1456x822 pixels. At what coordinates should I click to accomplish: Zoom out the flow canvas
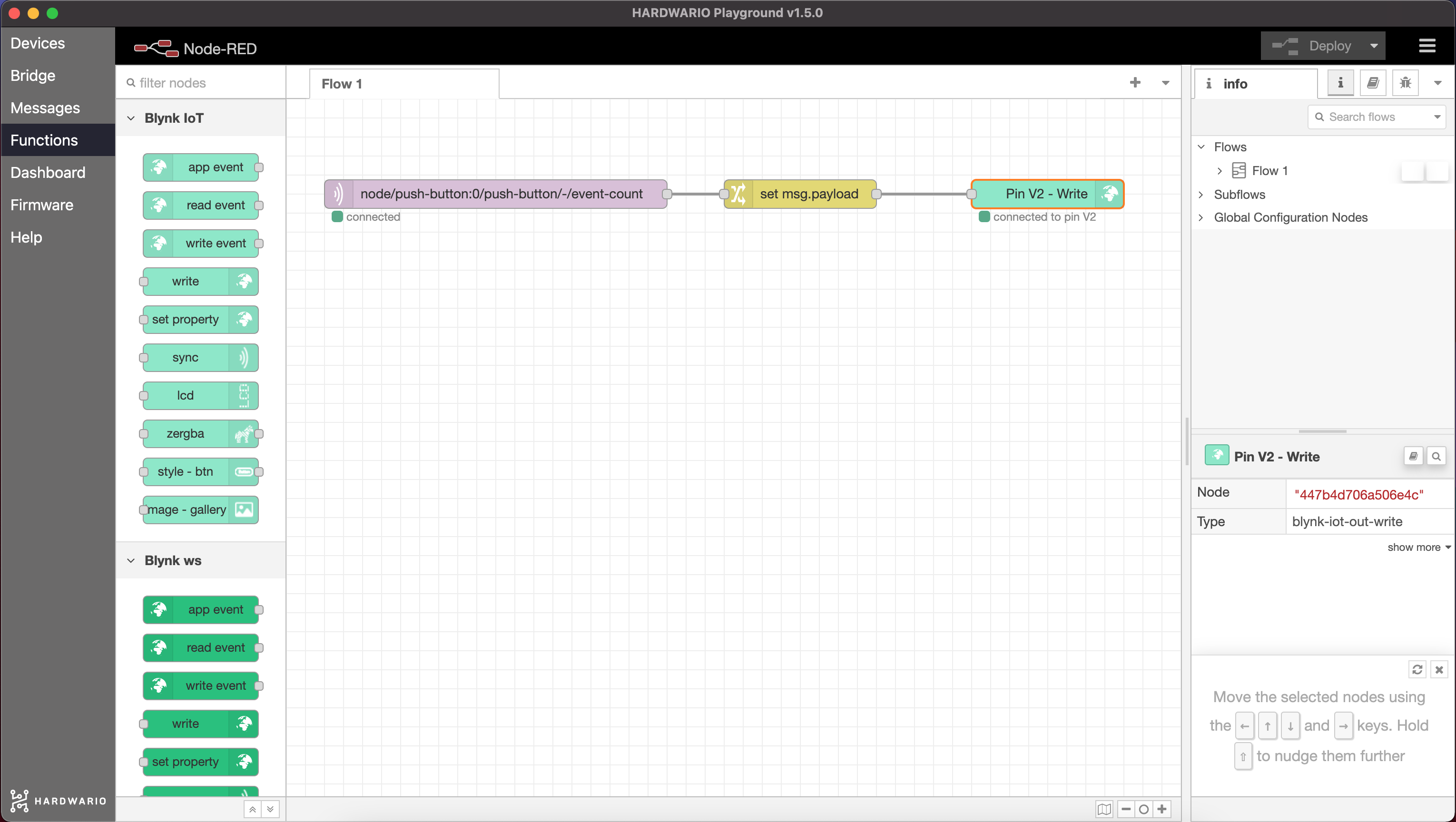tap(1126, 809)
